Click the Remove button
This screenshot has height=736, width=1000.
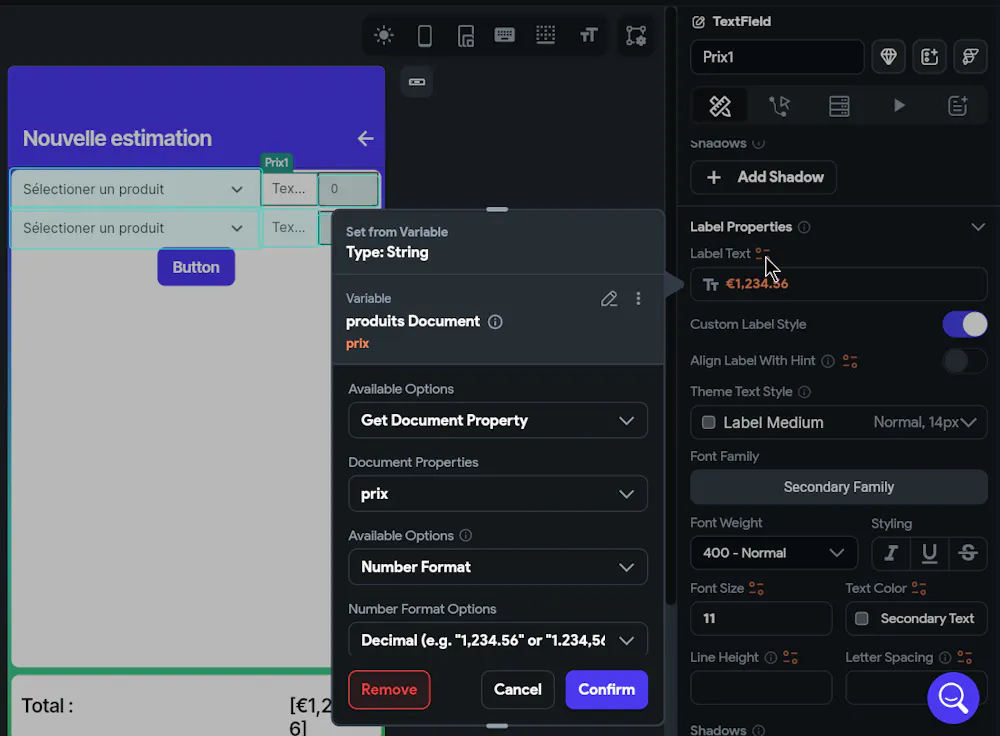click(389, 689)
